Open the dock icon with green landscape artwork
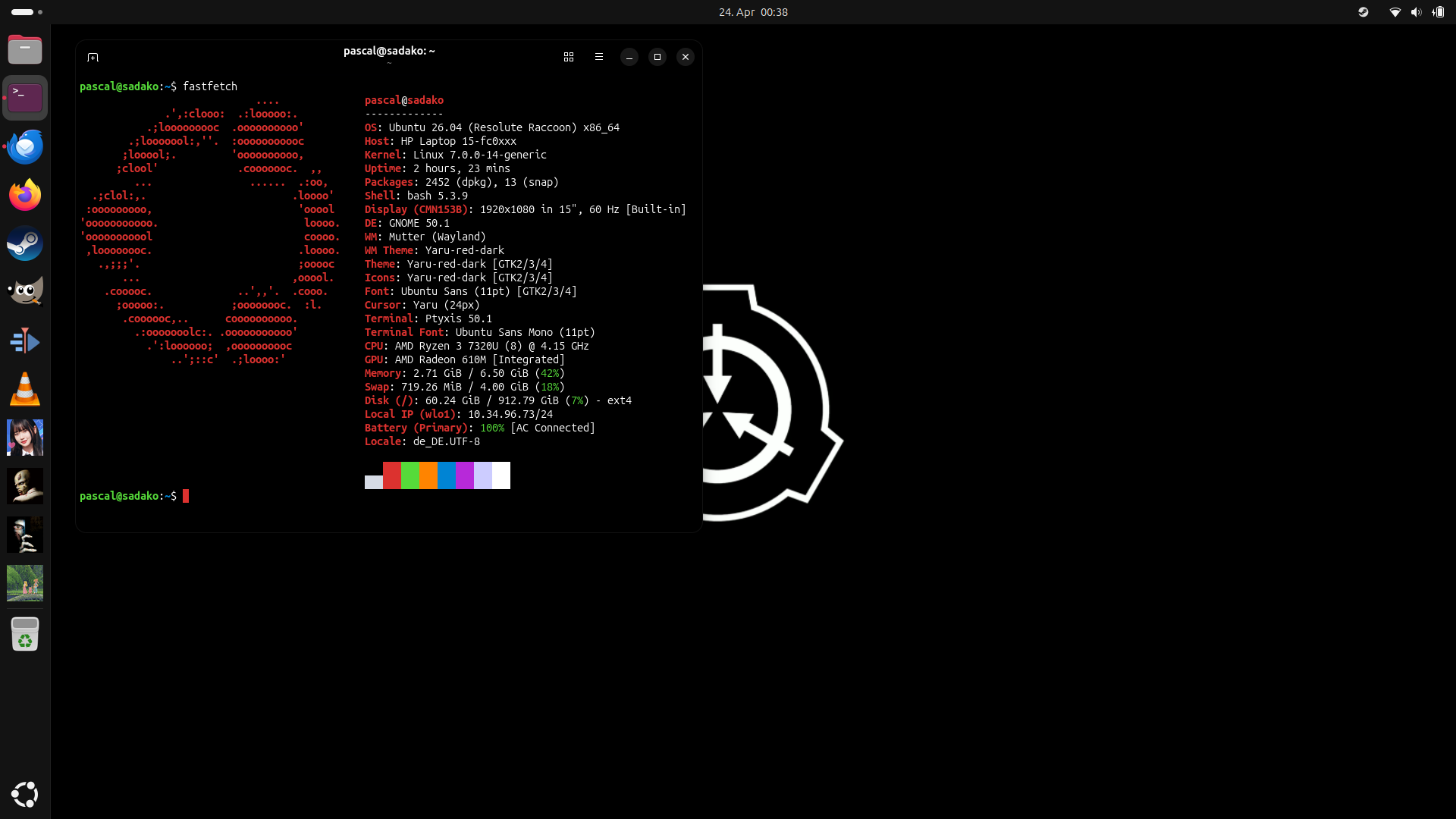This screenshot has width=1456, height=819. click(25, 583)
